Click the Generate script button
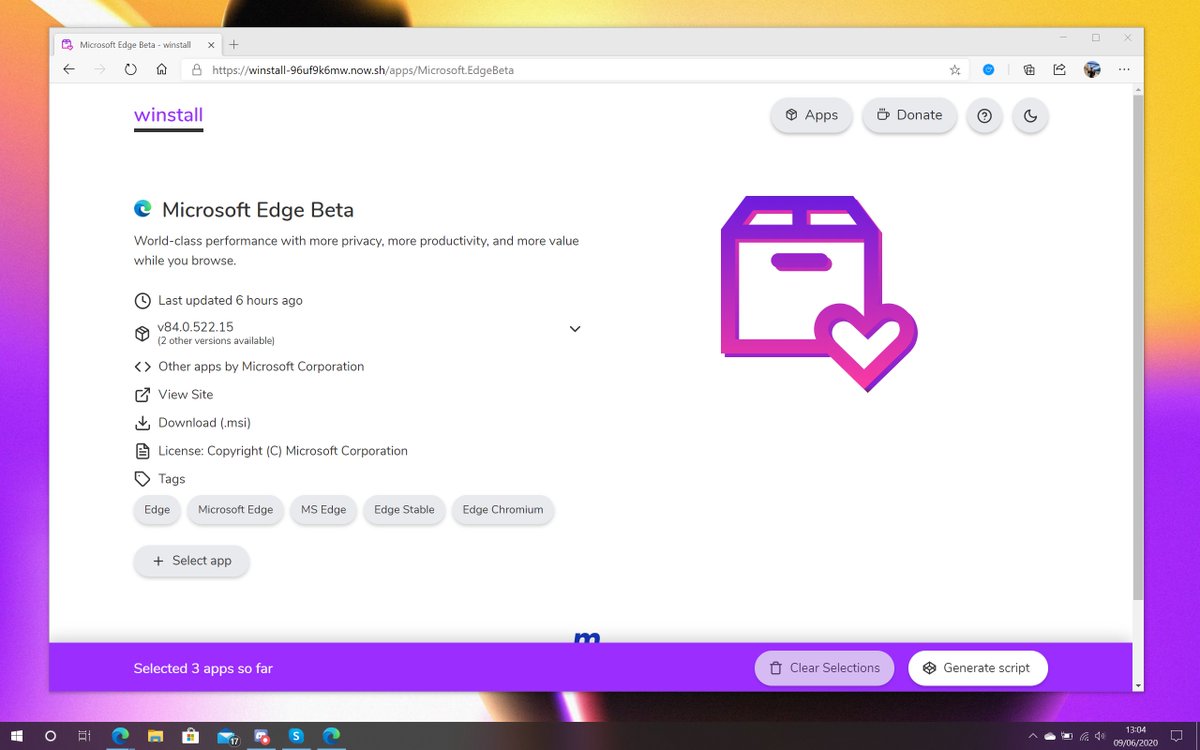The height and width of the screenshot is (750, 1200). tap(977, 668)
